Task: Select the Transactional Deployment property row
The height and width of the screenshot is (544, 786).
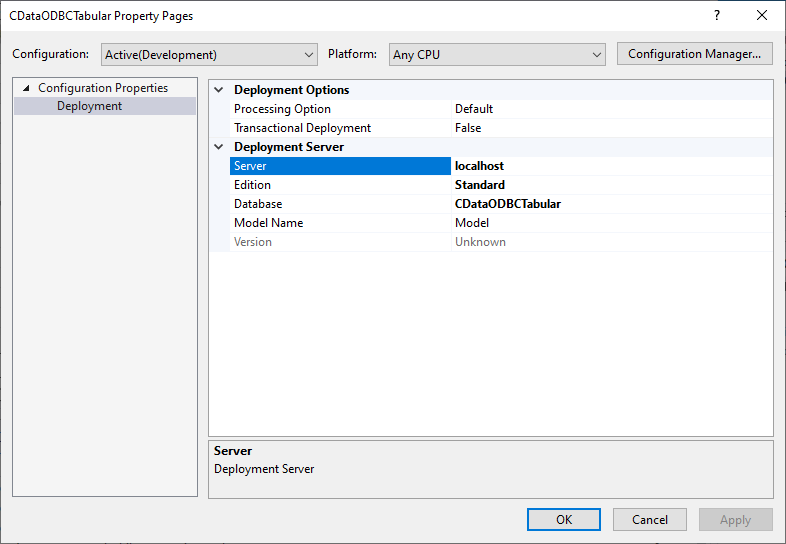Action: pyautogui.click(x=302, y=128)
